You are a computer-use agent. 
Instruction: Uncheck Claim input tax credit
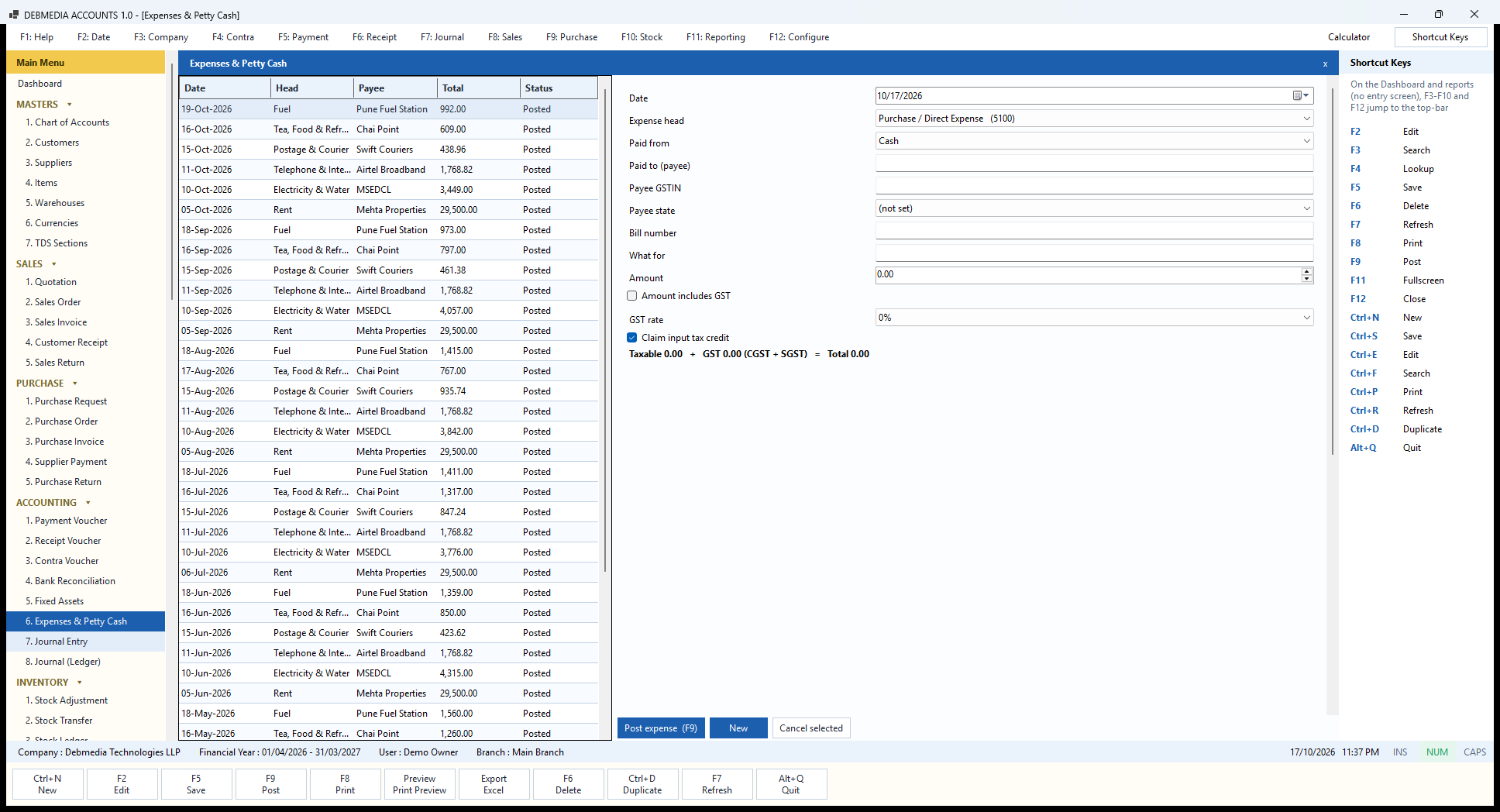[632, 338]
